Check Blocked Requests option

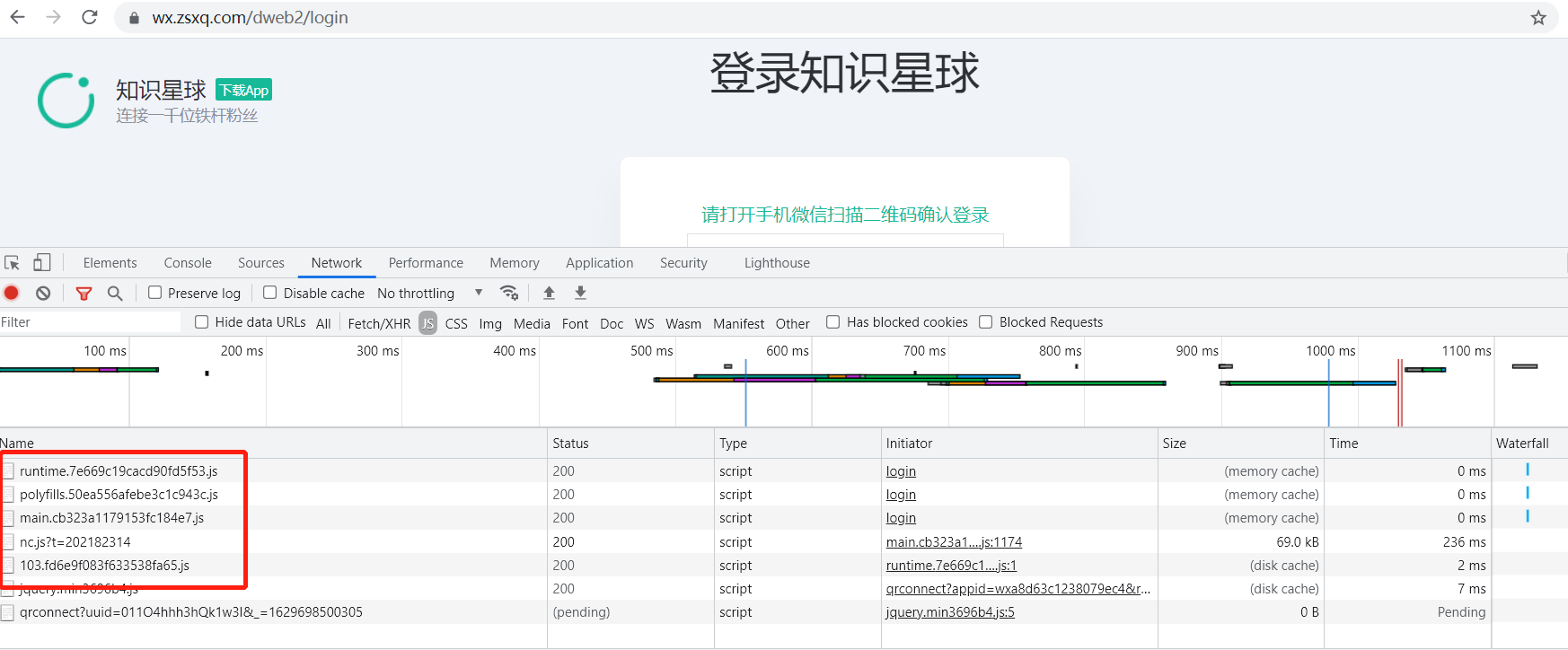pyautogui.click(x=986, y=322)
